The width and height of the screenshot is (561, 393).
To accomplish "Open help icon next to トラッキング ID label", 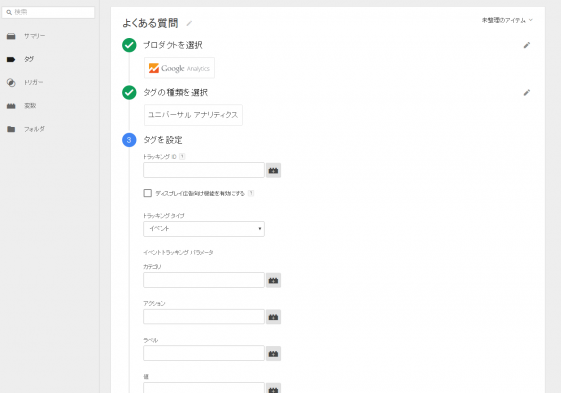I will 182,156.
